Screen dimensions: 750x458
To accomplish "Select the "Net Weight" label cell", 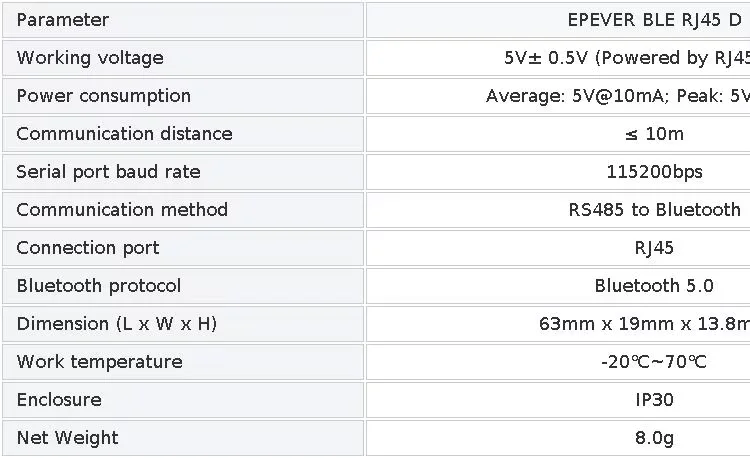I will [67, 438].
